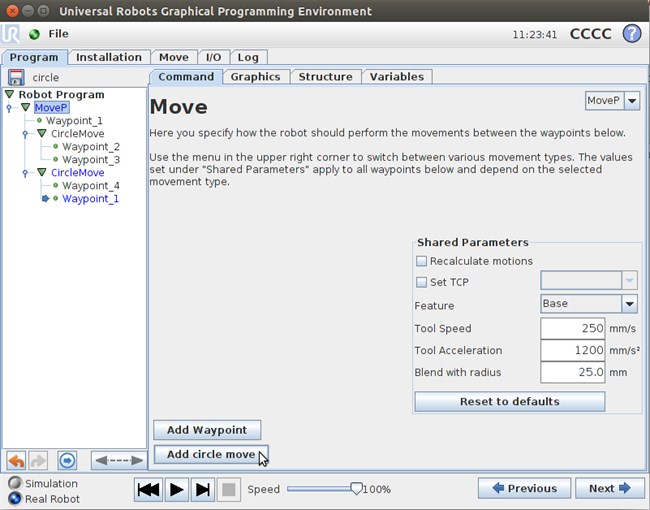
Task: Select the Robot Program root label
Action: 61,95
